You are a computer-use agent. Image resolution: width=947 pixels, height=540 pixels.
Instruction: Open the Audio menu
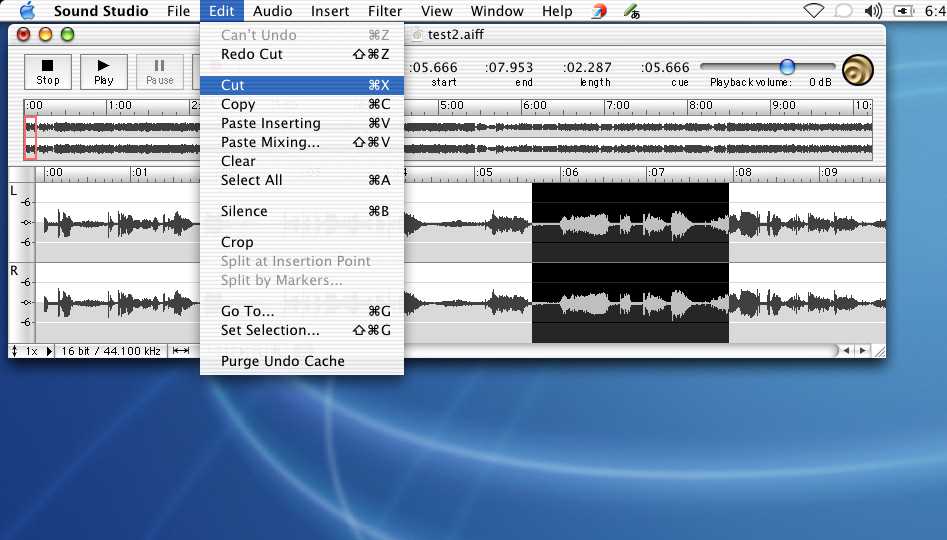272,11
